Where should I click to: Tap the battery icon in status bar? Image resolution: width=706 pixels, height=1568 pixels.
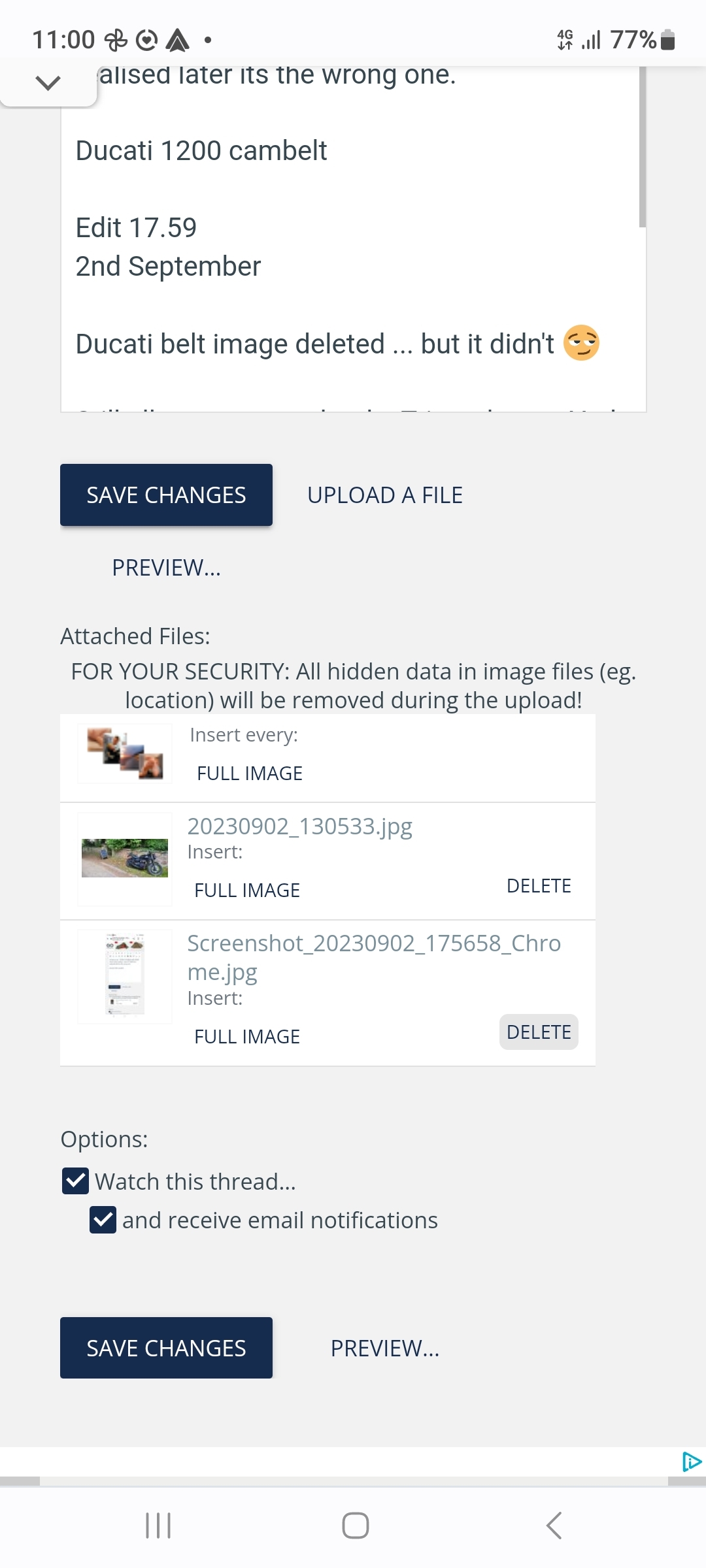pos(667,41)
